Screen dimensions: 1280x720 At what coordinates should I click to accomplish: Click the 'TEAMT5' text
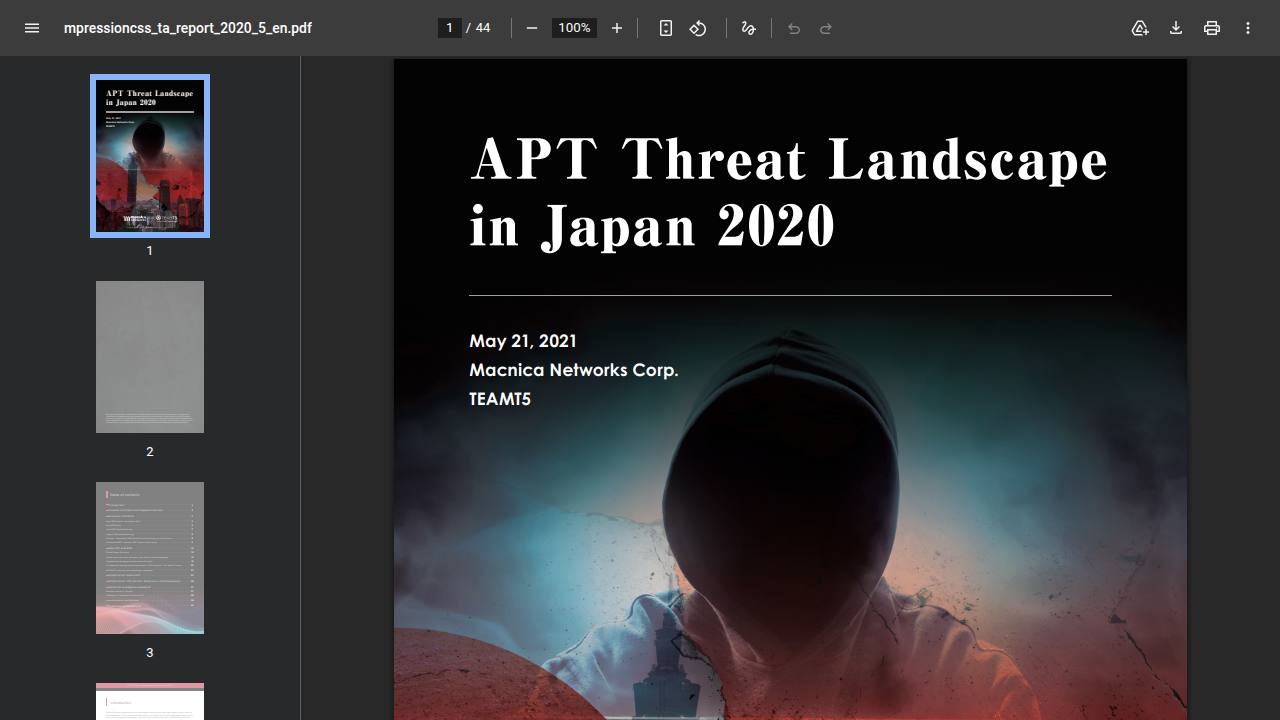[500, 399]
